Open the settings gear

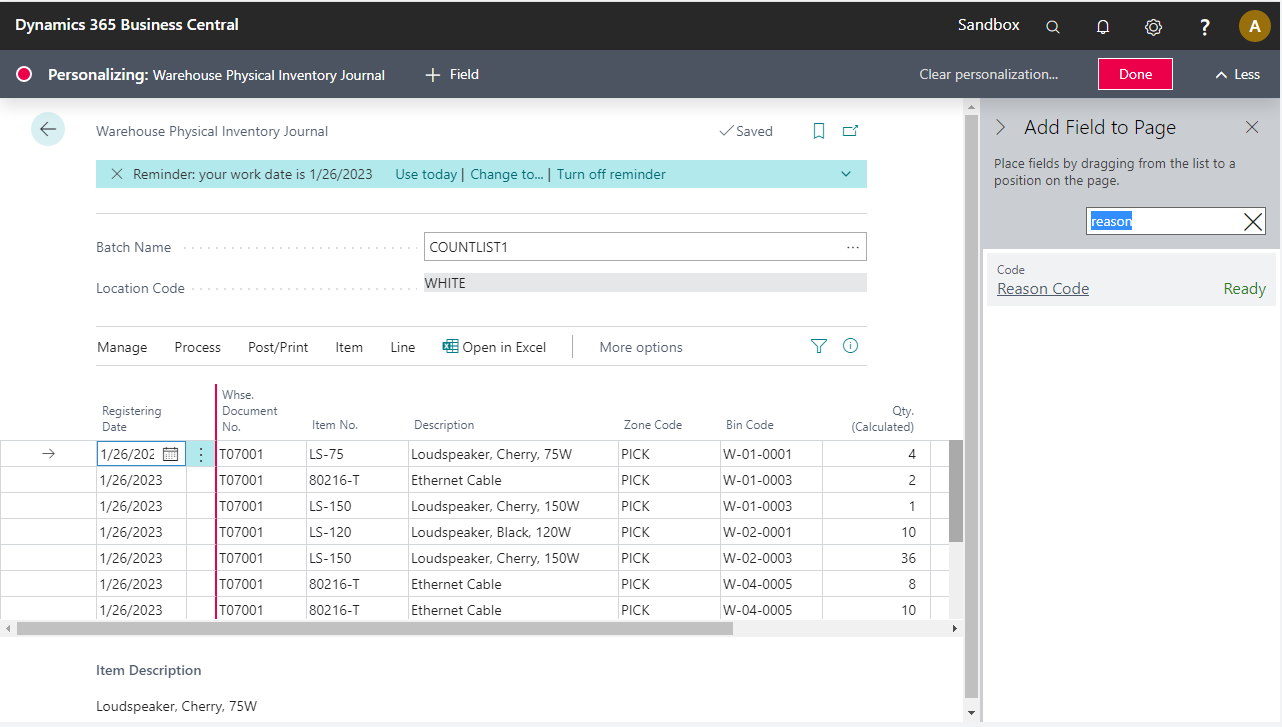1153,27
